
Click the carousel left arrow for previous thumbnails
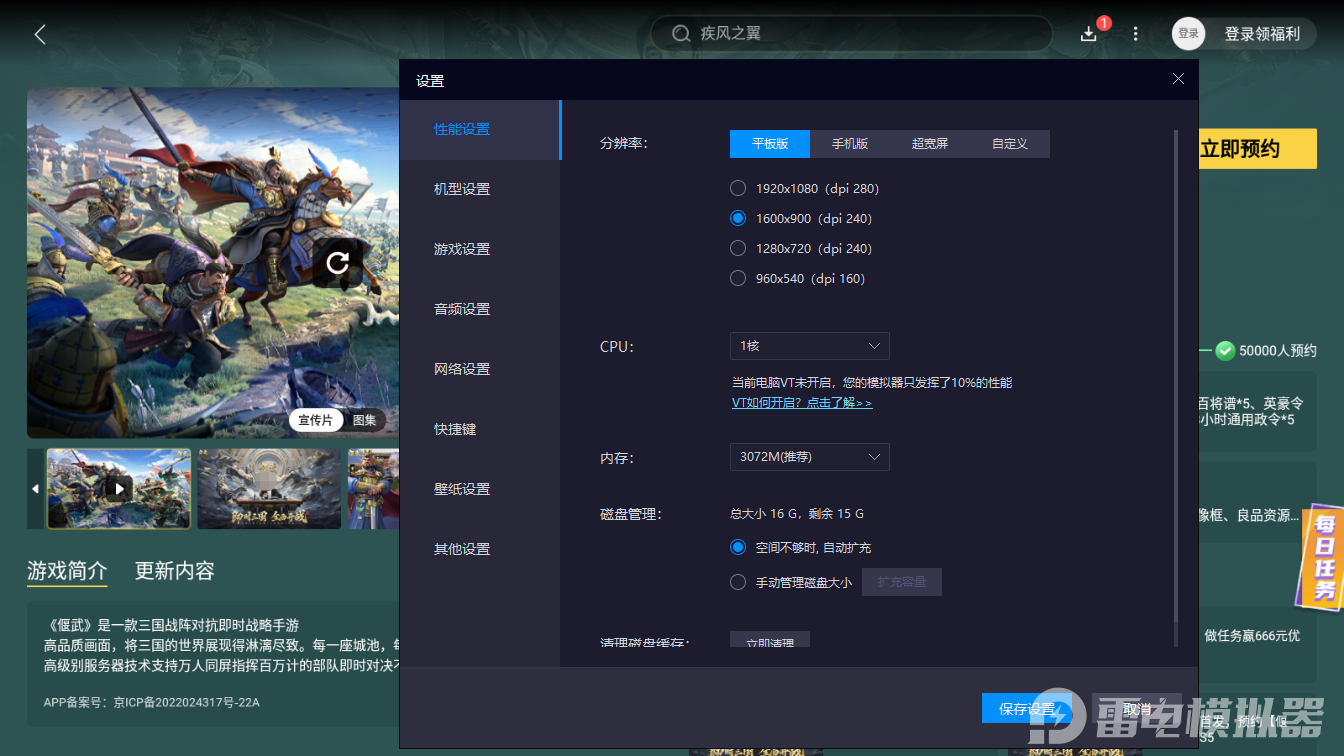(x=34, y=488)
